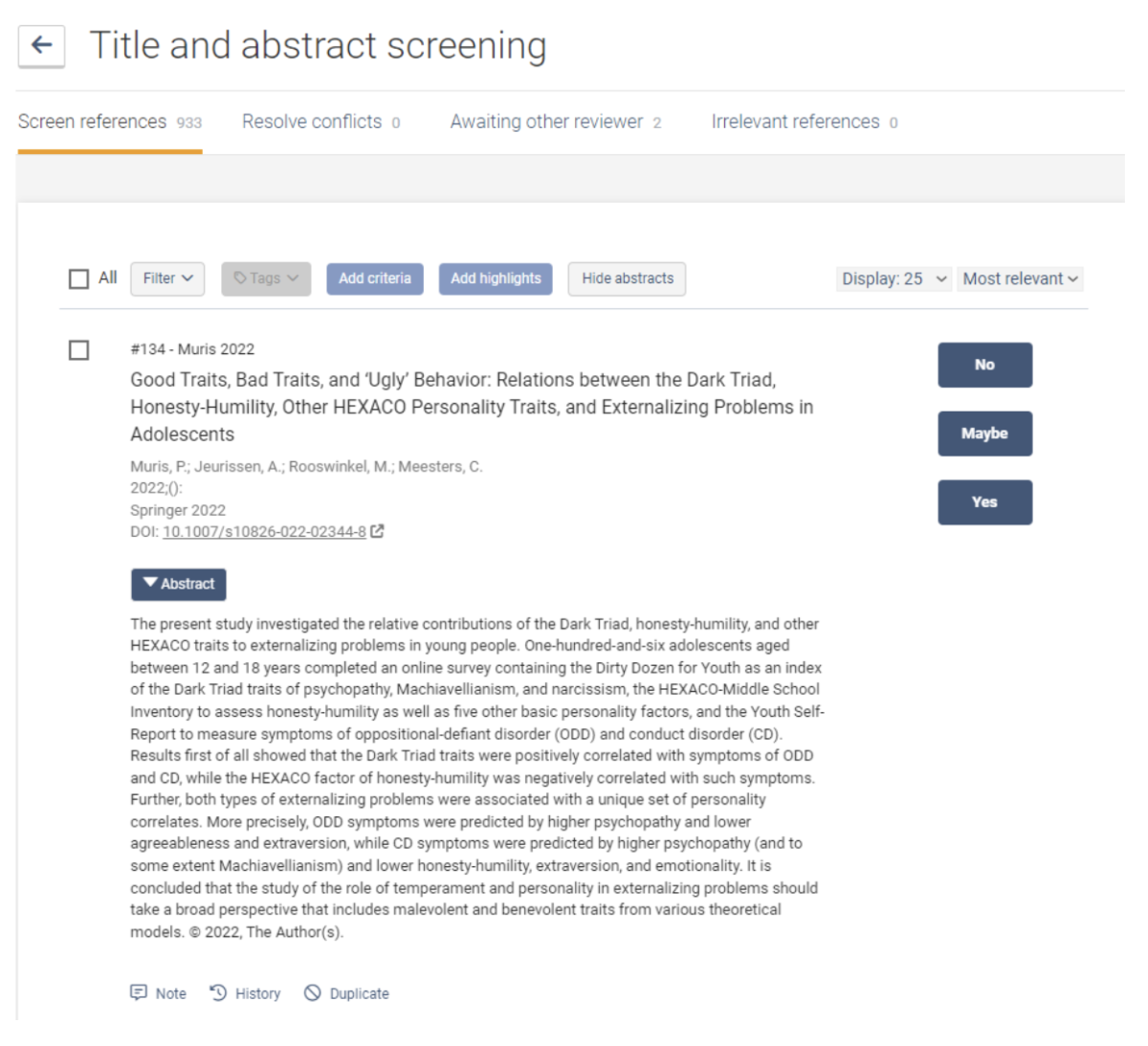Collapse the Abstract section
Screen dimensions: 1148x1046
(x=179, y=584)
